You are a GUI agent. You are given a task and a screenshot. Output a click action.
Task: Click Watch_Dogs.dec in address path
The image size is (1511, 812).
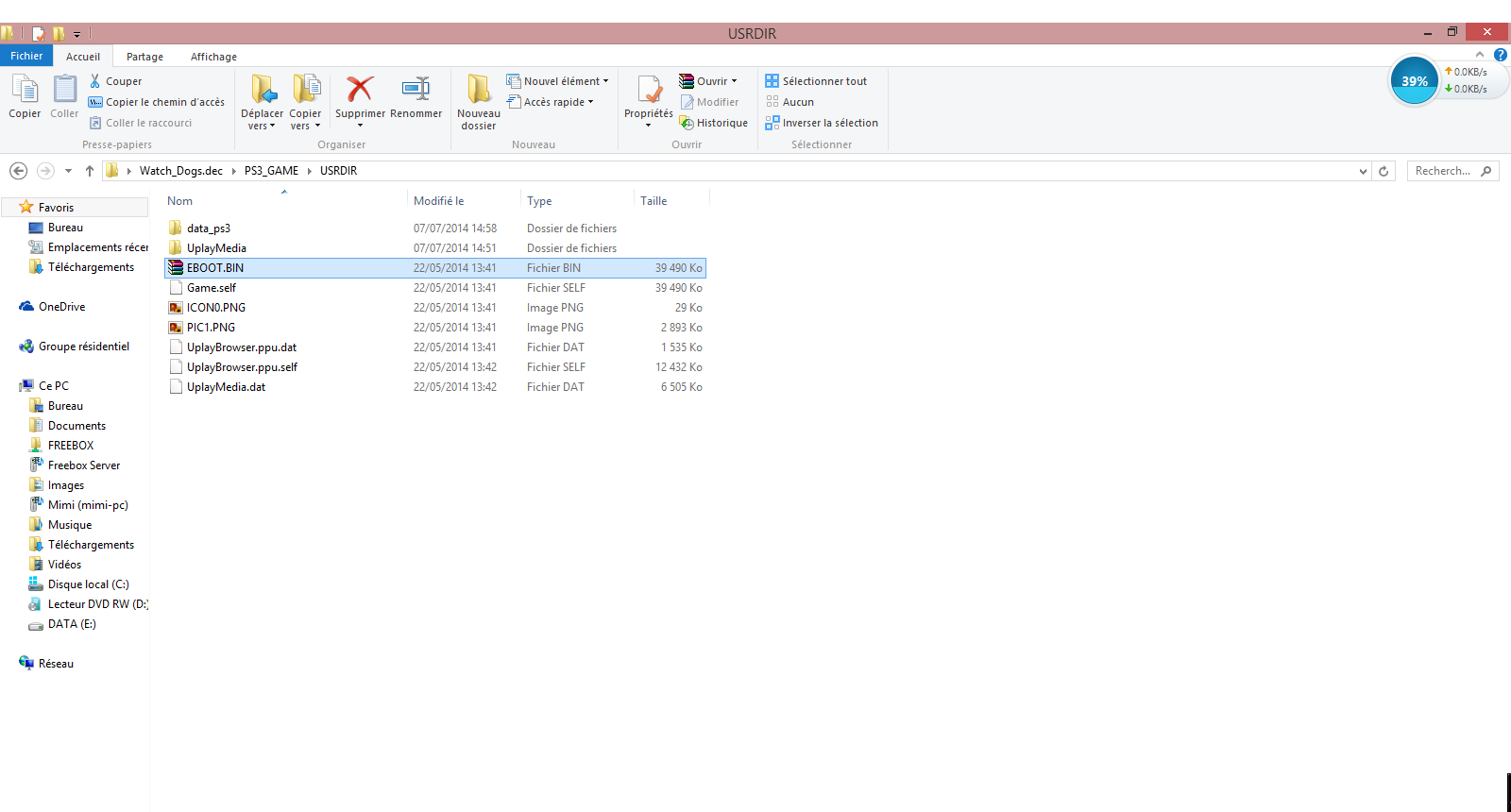[x=181, y=171]
